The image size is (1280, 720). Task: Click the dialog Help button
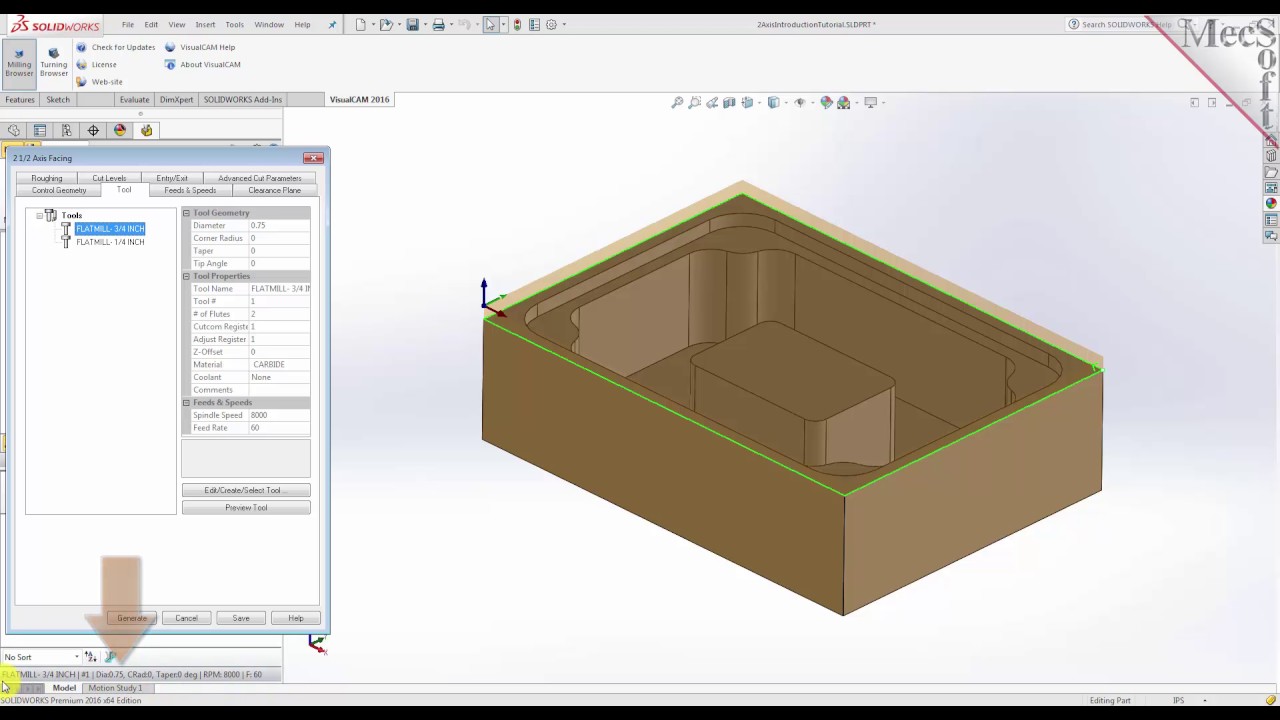point(296,618)
